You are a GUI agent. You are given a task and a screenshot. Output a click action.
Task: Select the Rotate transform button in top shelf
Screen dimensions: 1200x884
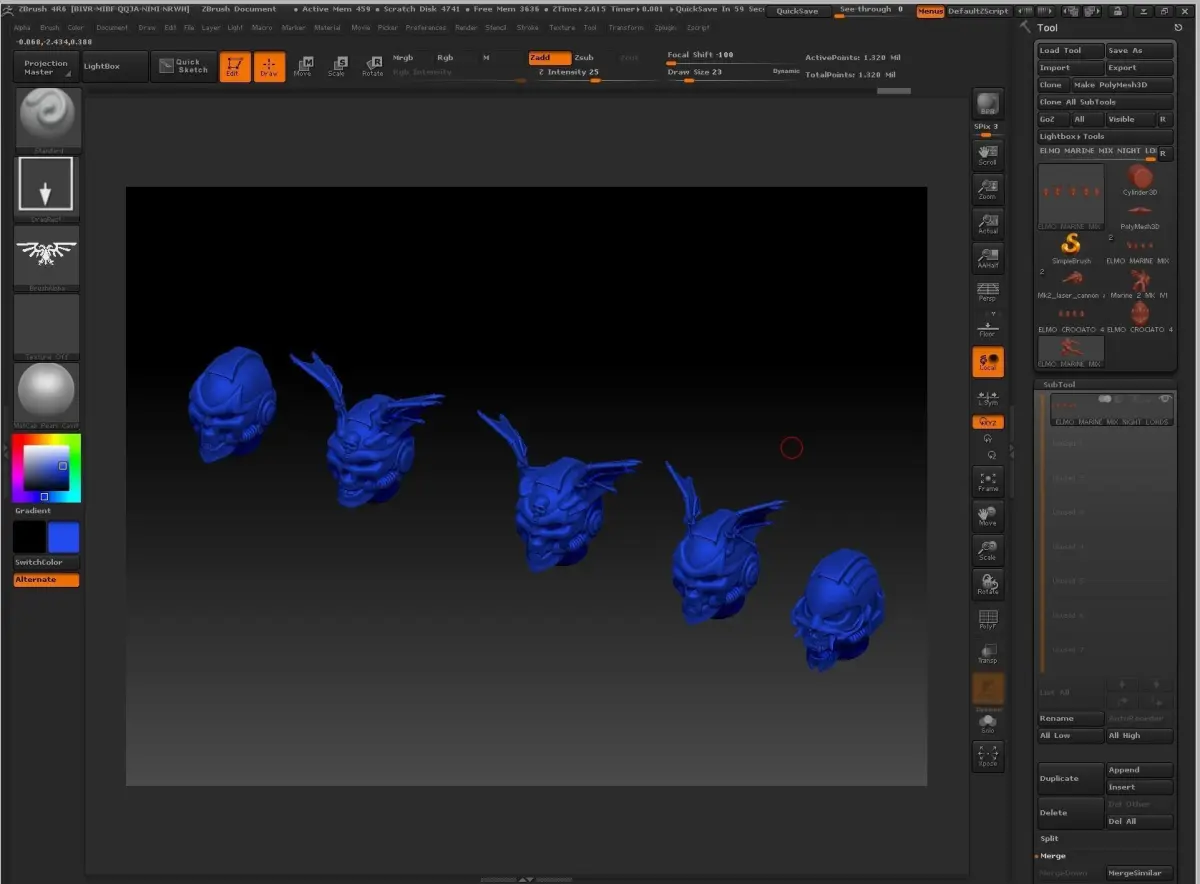click(x=372, y=67)
